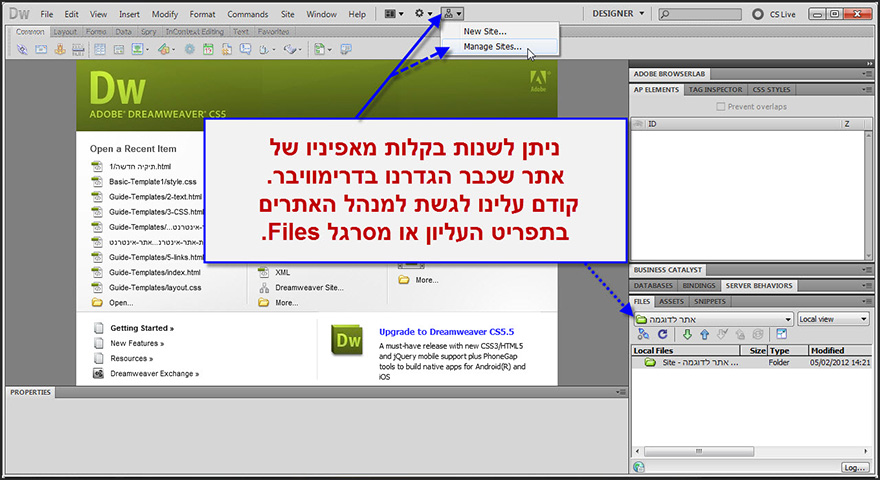Select the Site folder row in Files
Viewport: 880px width, 480px height.
(751, 363)
